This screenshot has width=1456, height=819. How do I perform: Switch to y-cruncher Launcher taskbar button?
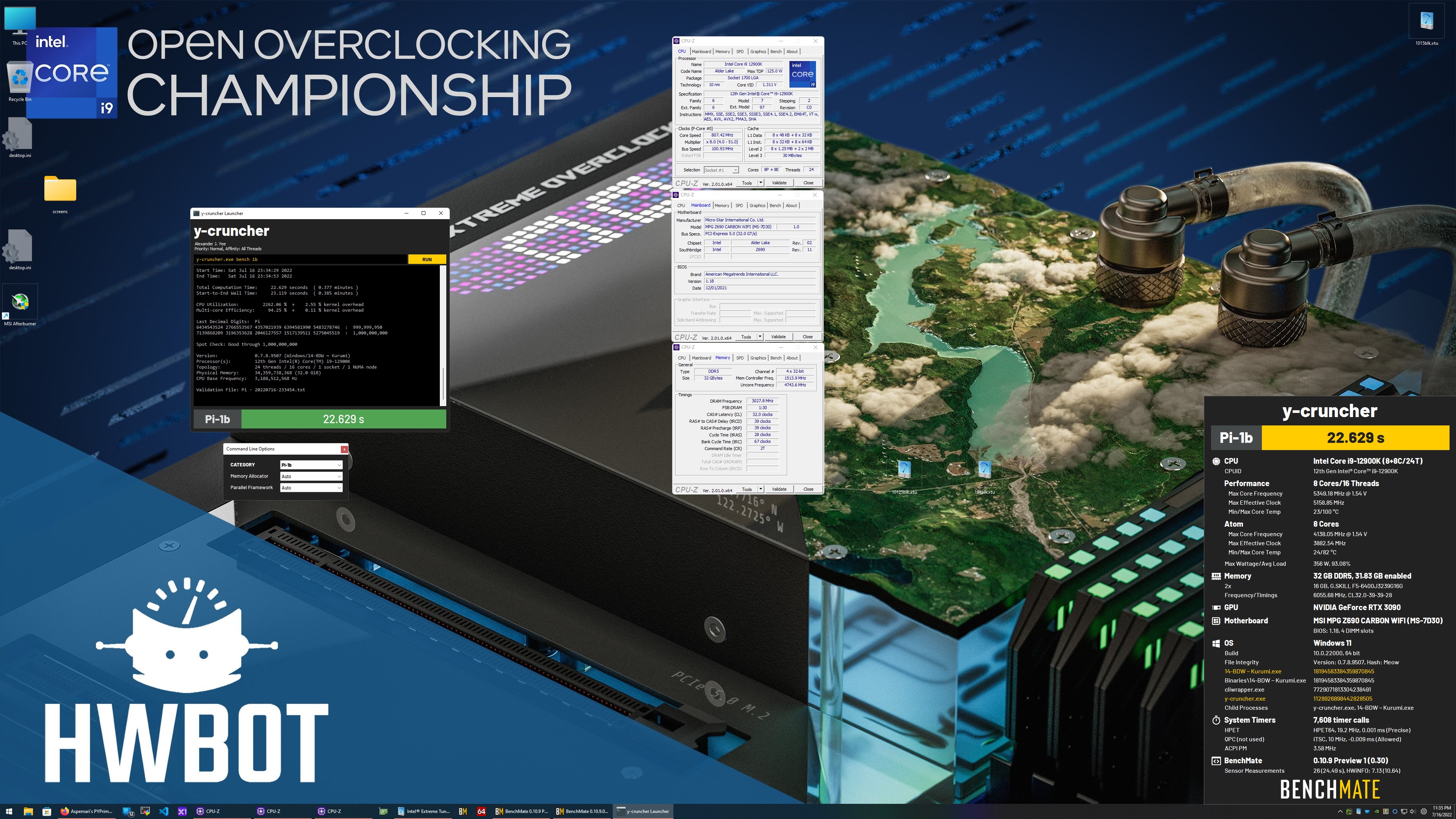643,811
